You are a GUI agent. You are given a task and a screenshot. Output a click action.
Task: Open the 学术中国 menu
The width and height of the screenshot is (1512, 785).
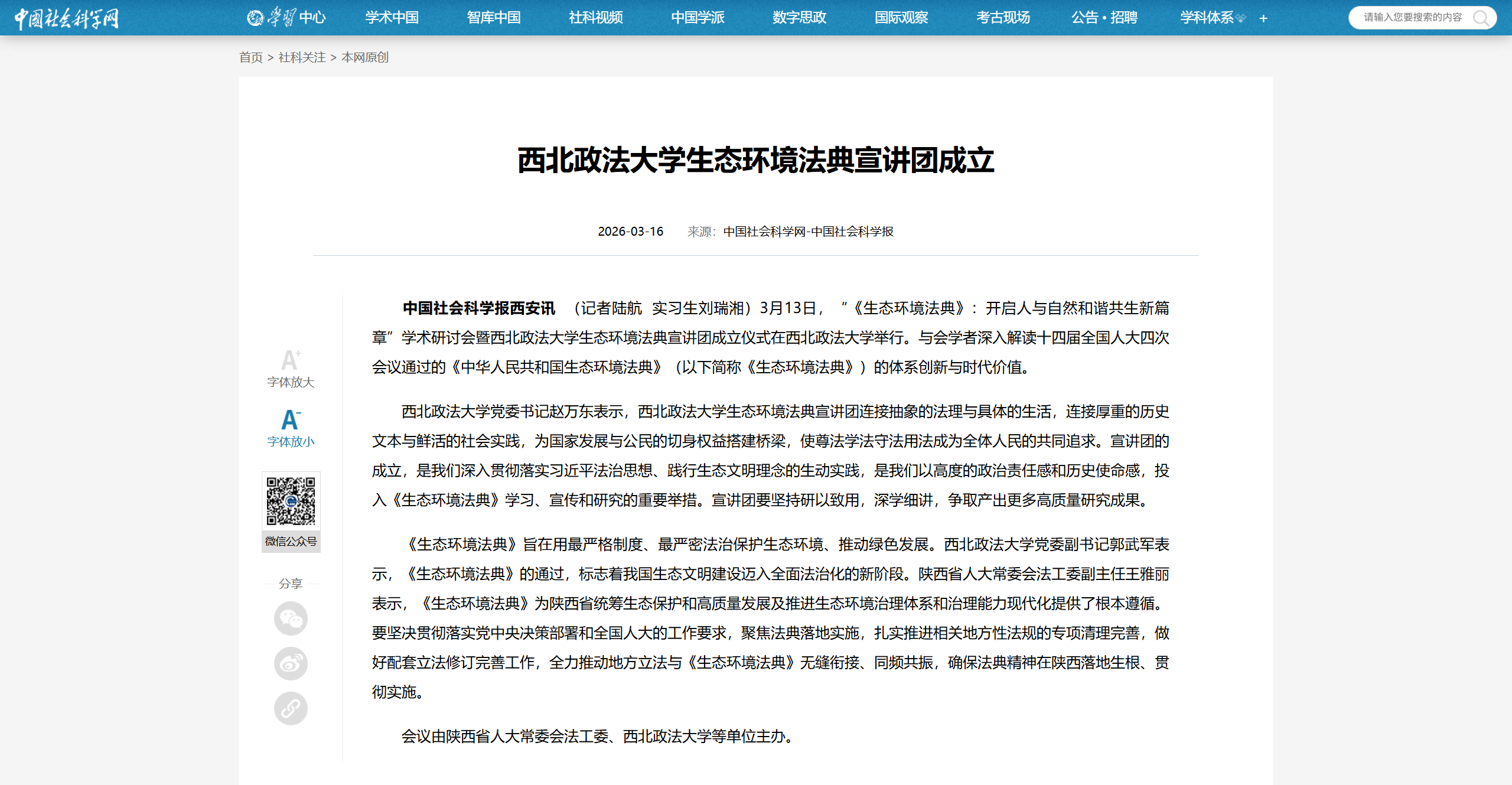(392, 18)
